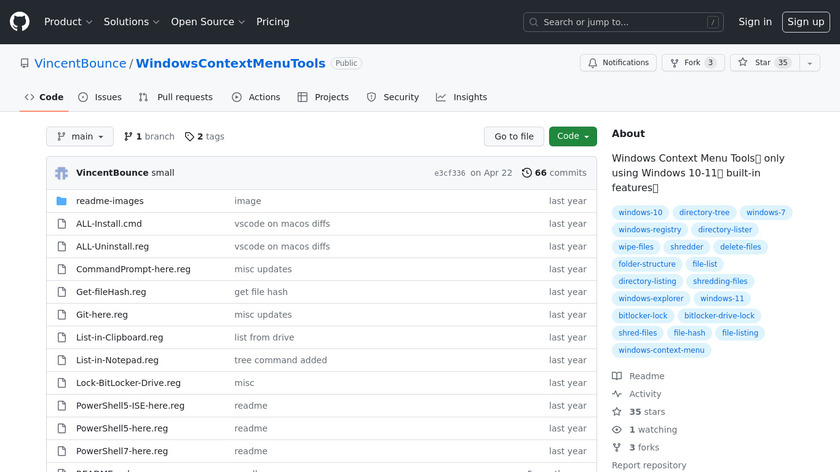Open List-in-Clipboard.reg file

click(x=119, y=338)
